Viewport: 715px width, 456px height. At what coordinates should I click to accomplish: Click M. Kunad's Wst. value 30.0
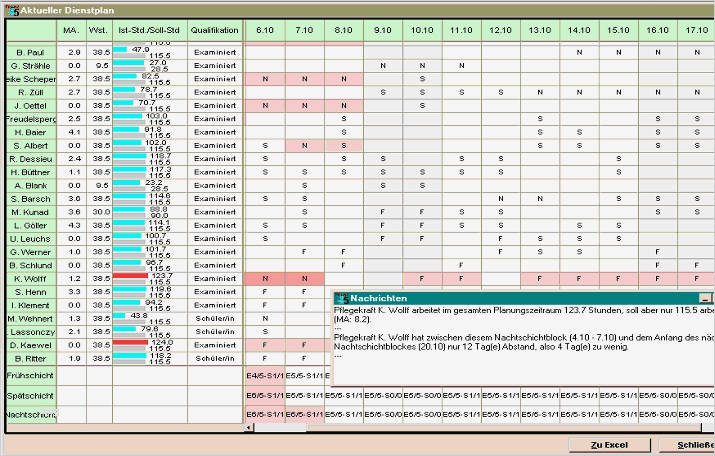click(101, 212)
